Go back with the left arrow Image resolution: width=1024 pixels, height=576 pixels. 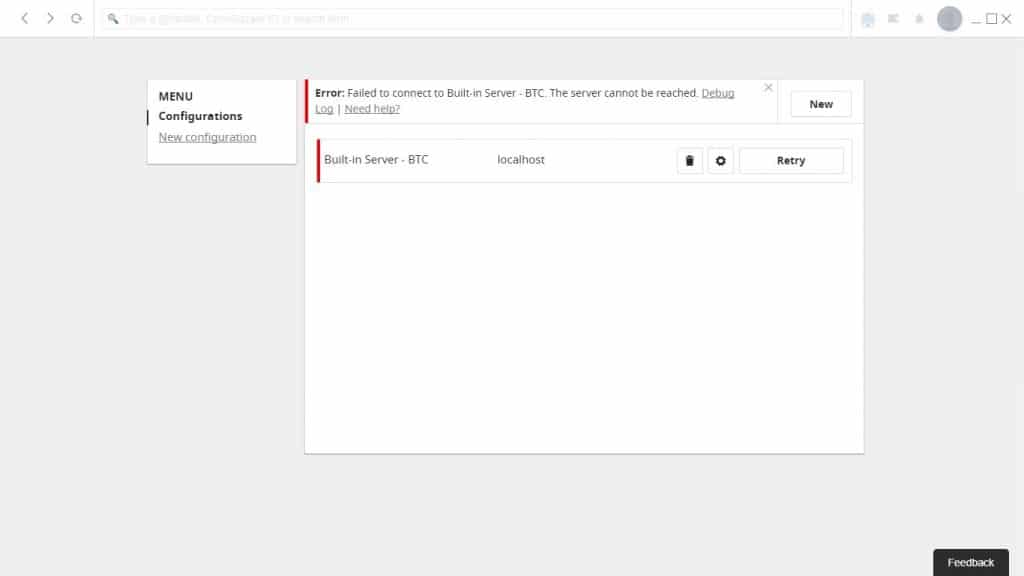25,18
